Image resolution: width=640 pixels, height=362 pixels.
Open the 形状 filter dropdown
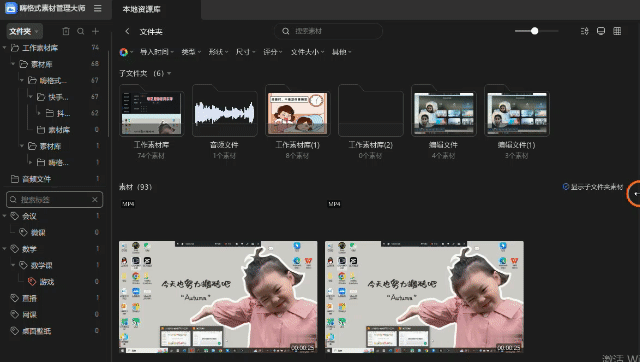[x=218, y=52]
